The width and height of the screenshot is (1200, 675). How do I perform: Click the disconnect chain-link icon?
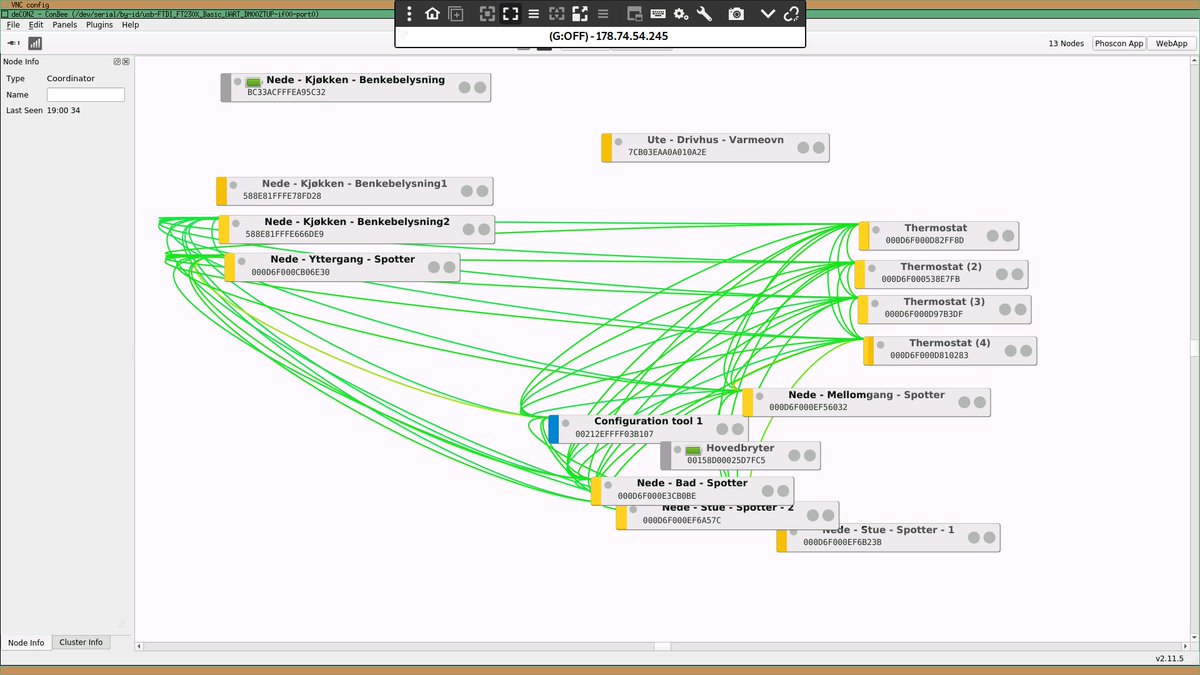[x=791, y=14]
